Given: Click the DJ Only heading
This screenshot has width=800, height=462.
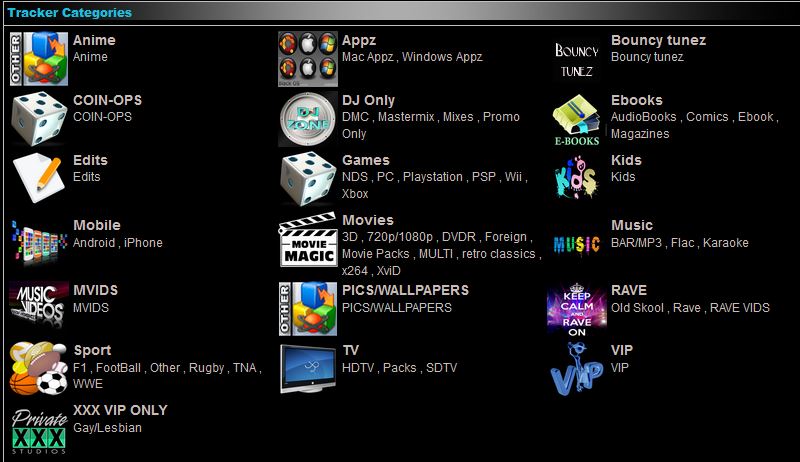Looking at the screenshot, I should click(368, 100).
